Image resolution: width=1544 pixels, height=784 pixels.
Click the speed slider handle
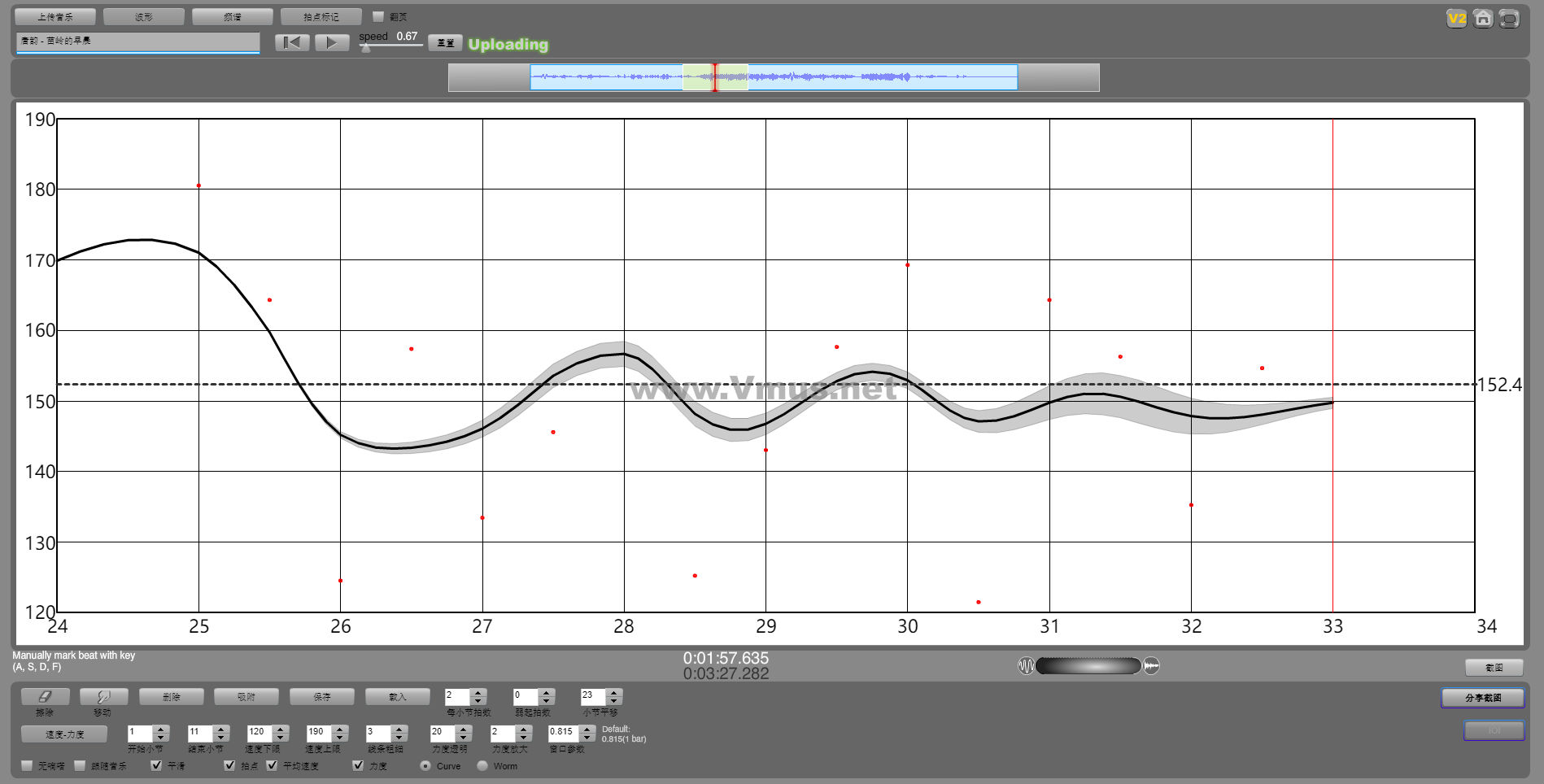(x=366, y=48)
